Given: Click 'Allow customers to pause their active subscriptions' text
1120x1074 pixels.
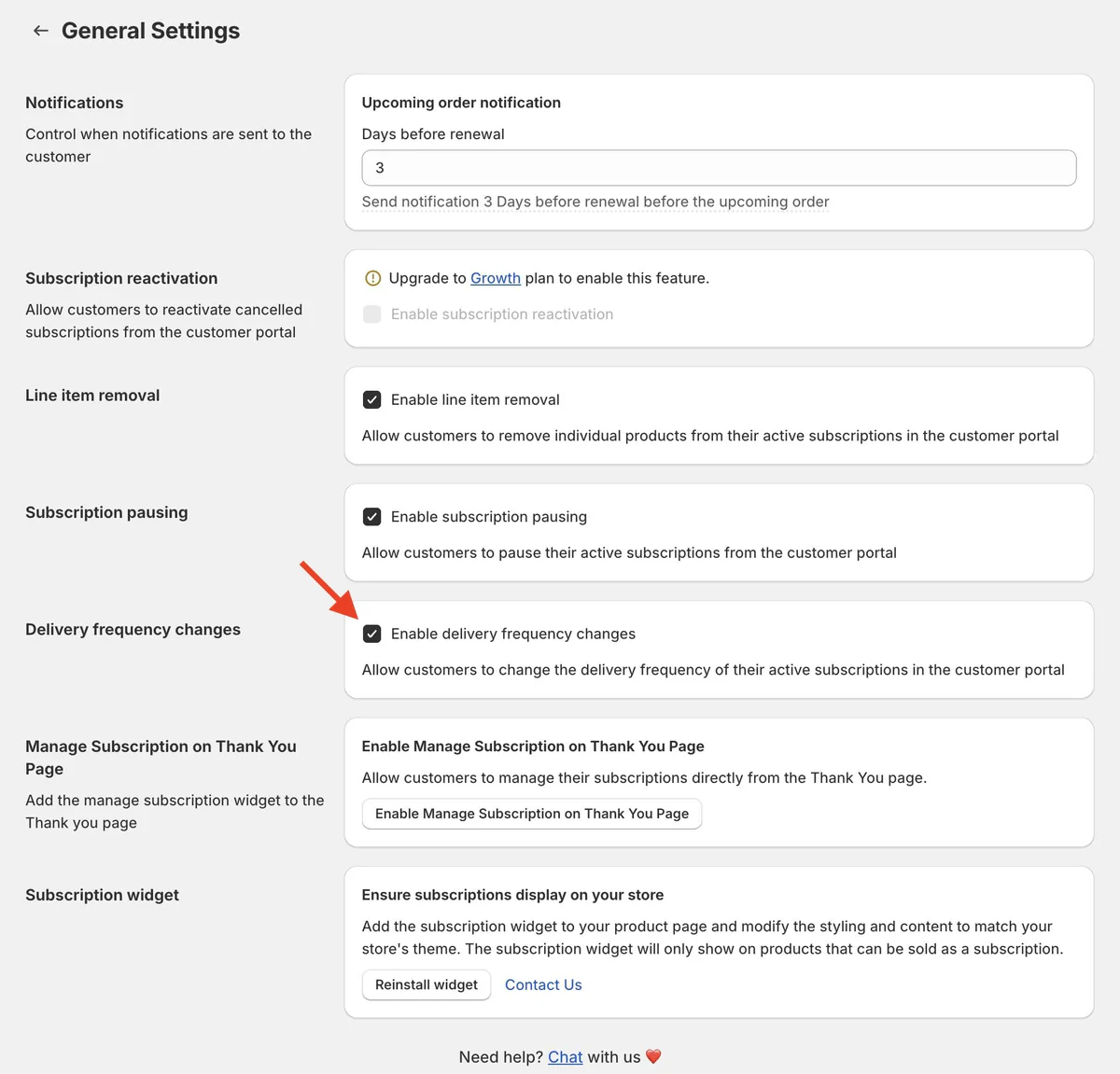Looking at the screenshot, I should point(629,552).
